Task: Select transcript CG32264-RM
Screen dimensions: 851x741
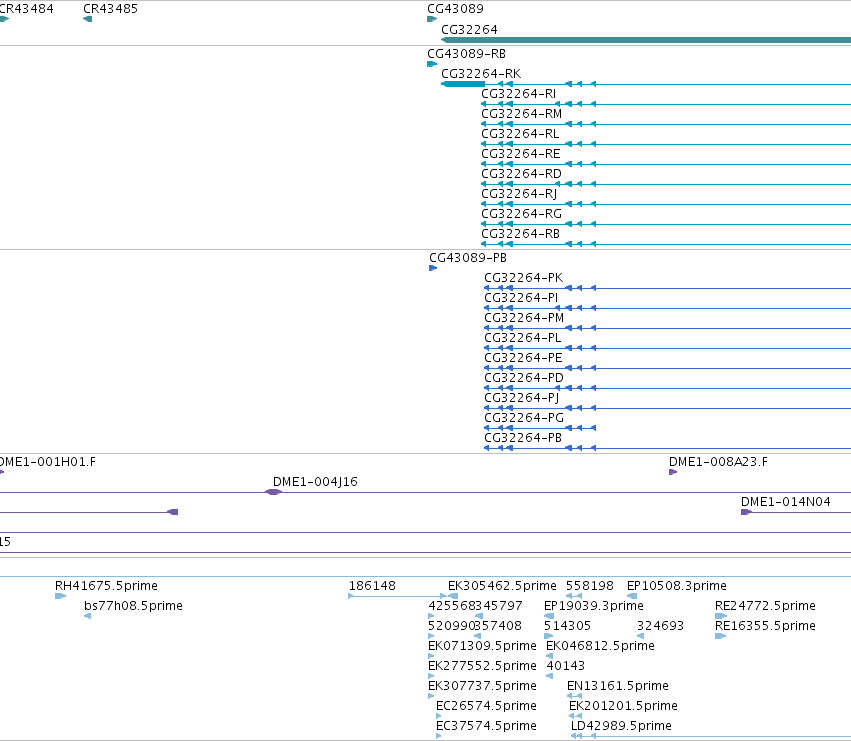Action: coord(522,114)
